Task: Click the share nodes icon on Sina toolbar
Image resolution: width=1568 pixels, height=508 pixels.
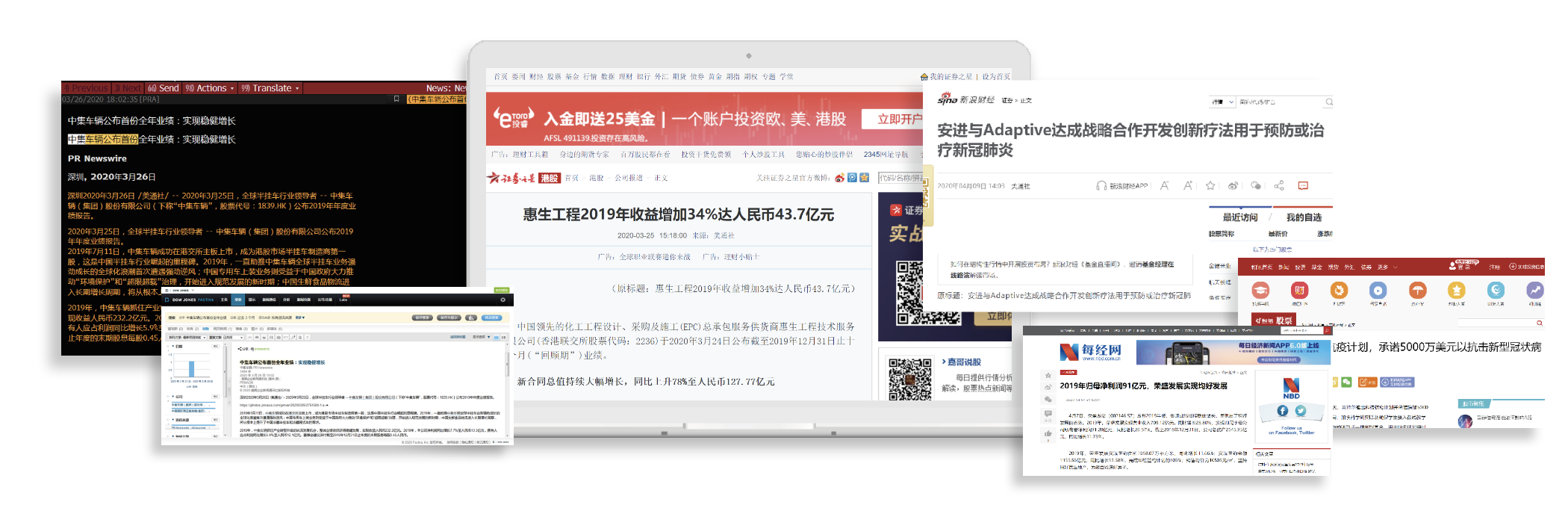Action: pyautogui.click(x=1279, y=185)
